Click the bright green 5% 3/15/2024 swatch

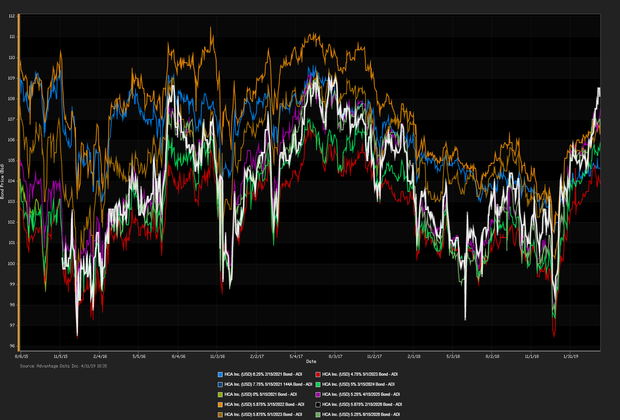click(318, 384)
